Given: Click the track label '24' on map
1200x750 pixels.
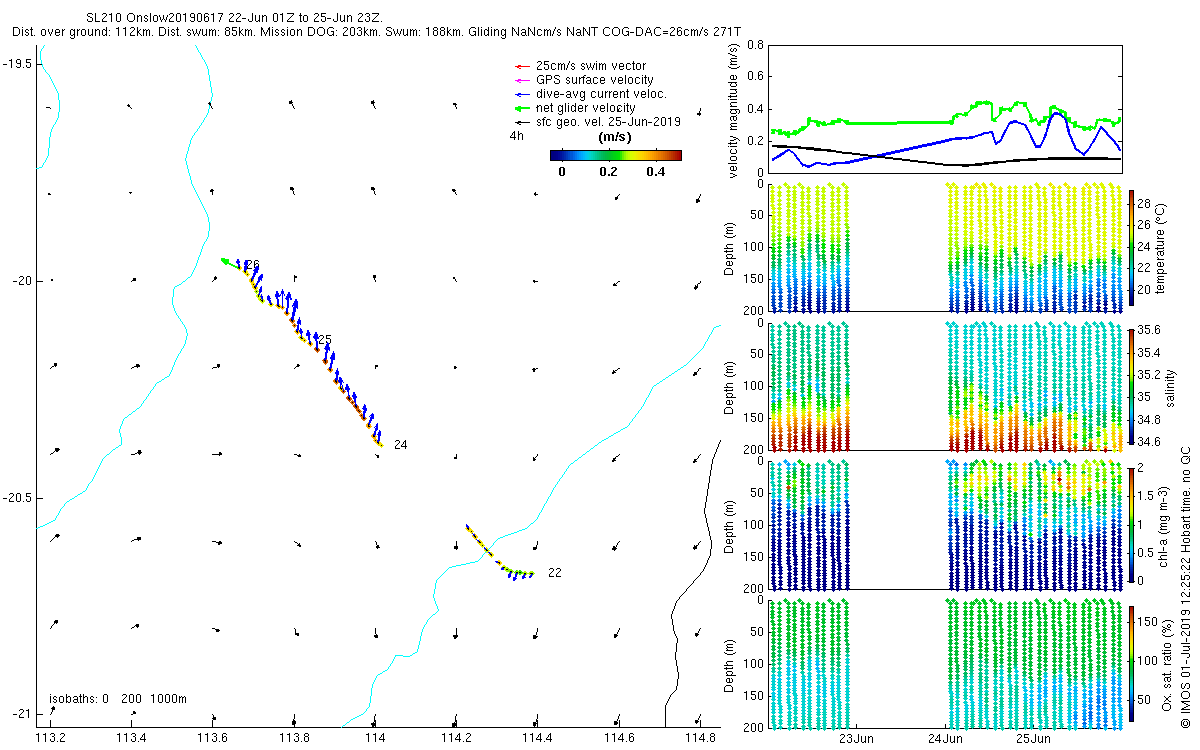Looking at the screenshot, I should pos(400,444).
